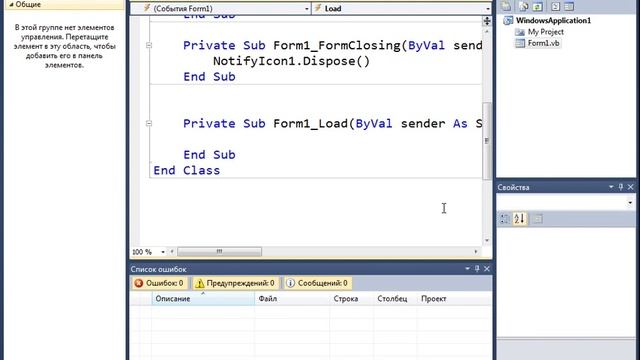Open the object selector dropdown in Свойства panel
This screenshot has height=360, width=640.
click(x=630, y=202)
